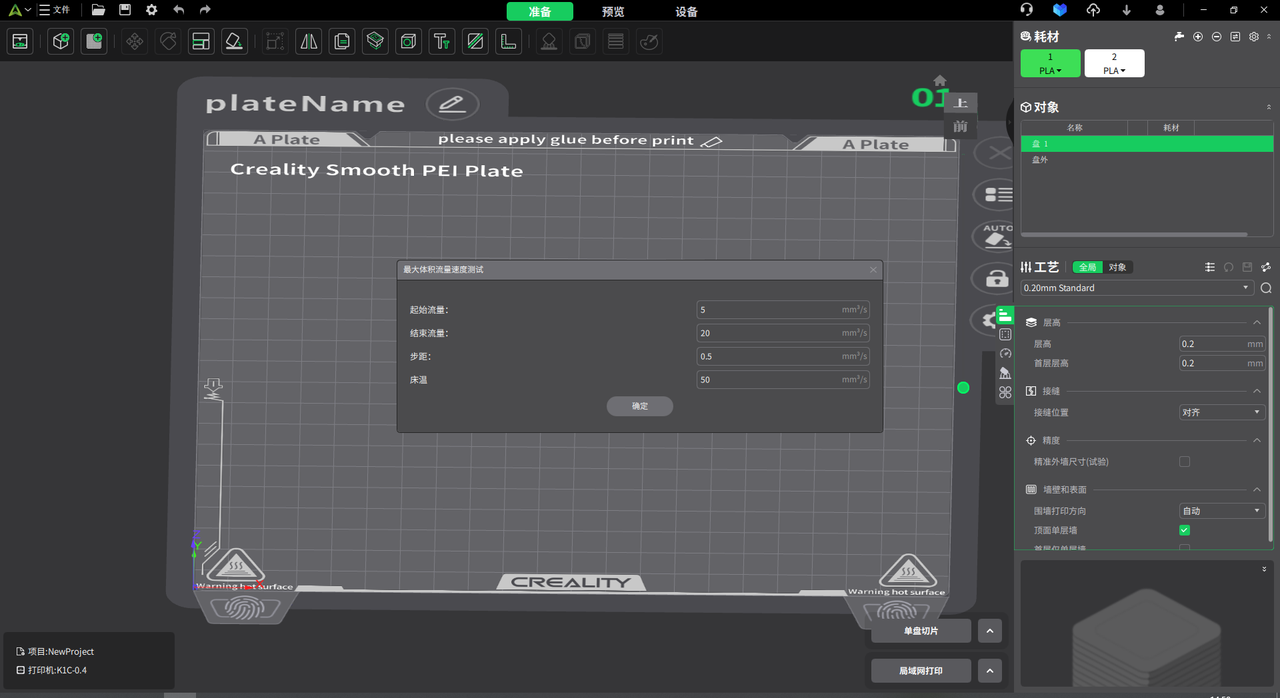The width and height of the screenshot is (1280, 698).
Task: Click the Add model cube icon
Action: (x=61, y=42)
